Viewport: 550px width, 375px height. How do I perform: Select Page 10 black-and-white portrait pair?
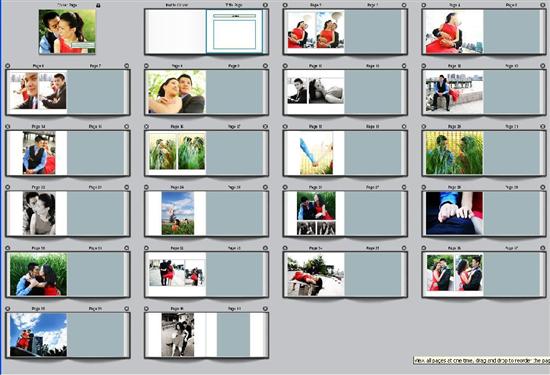[x=315, y=92]
